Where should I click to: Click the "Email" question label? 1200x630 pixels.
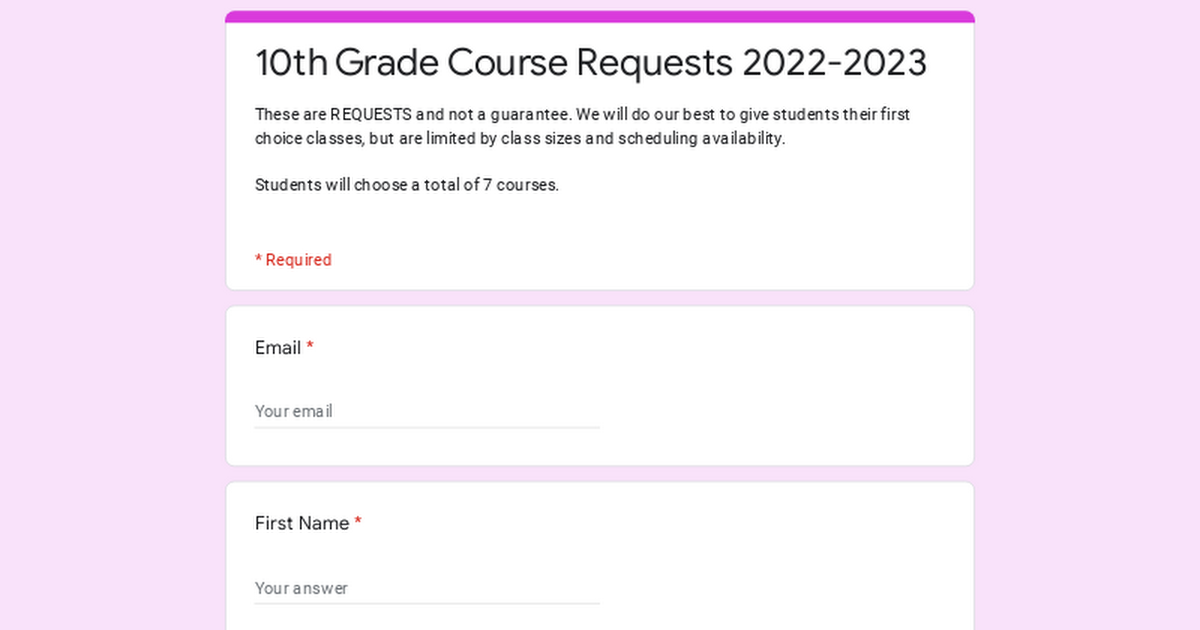pyautogui.click(x=278, y=348)
